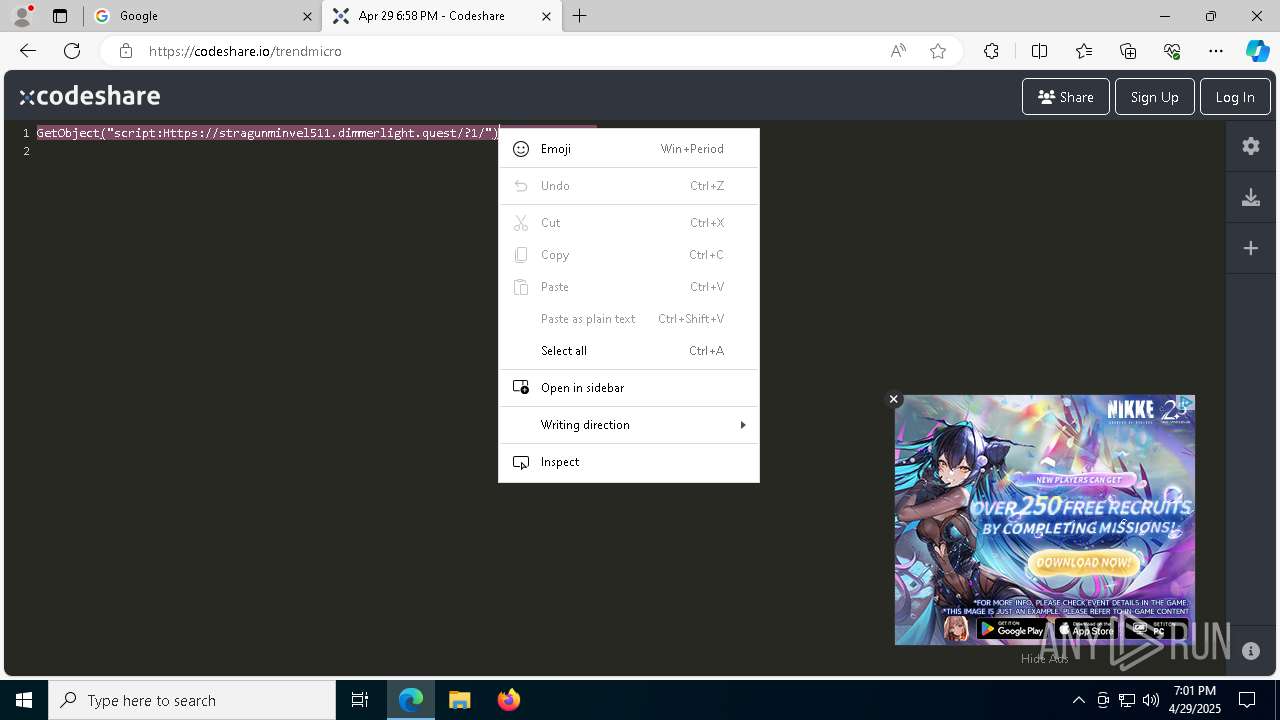Close the Codeshare tab
Viewport: 1280px width, 720px height.
(546, 16)
